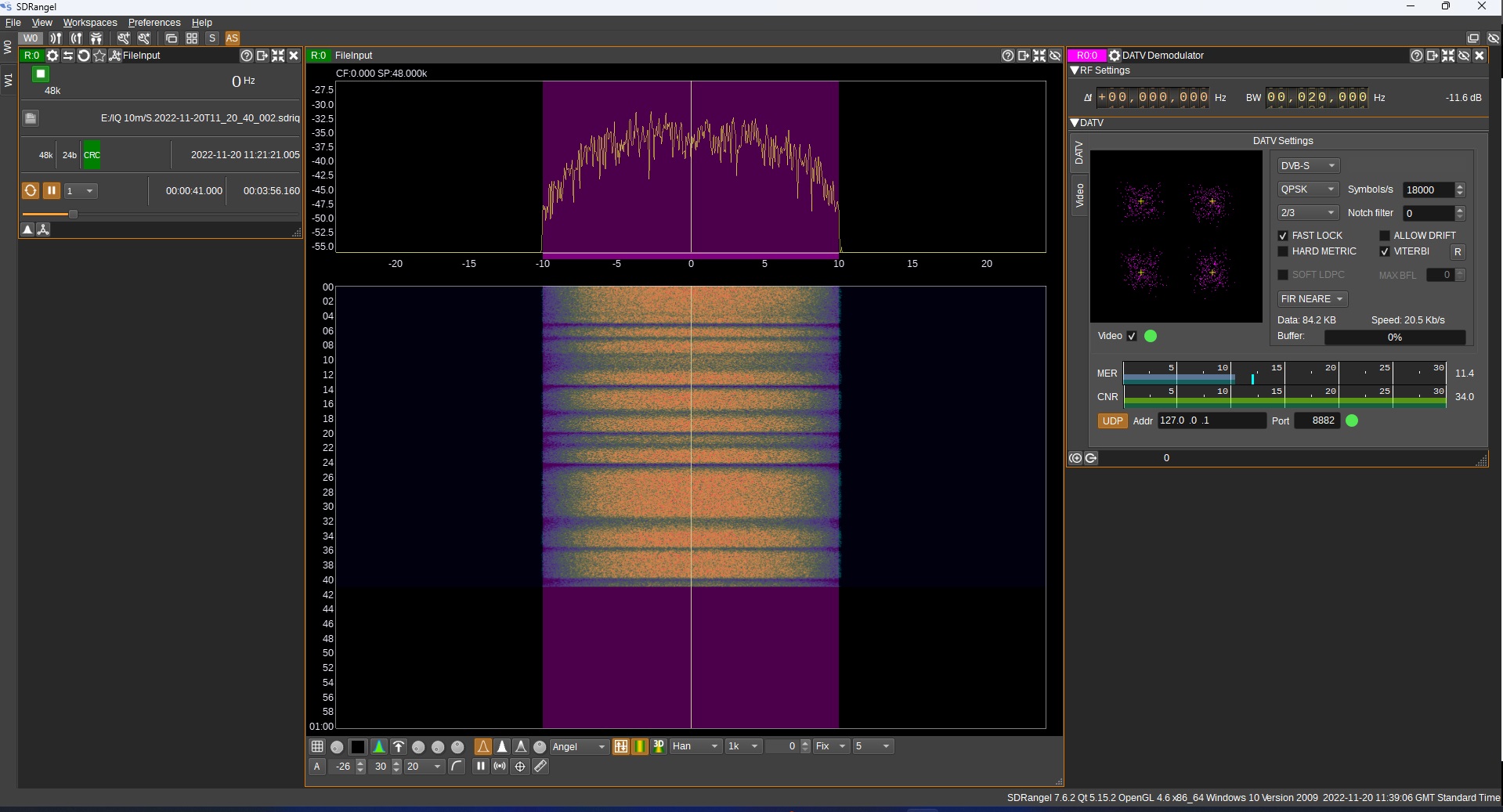
Task: Open the Angel color map dropdown
Action: [x=579, y=746]
